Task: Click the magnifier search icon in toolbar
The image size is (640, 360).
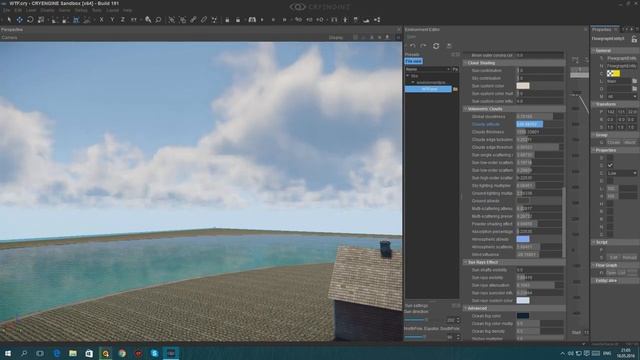Action: (x=158, y=20)
